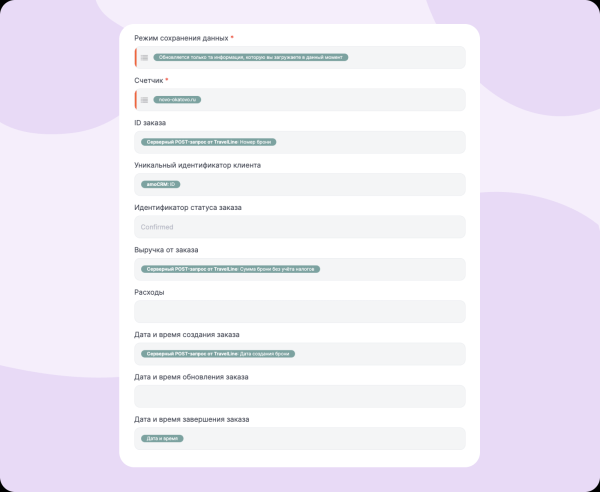
Task: Focus the empty Расходы field
Action: click(x=300, y=312)
